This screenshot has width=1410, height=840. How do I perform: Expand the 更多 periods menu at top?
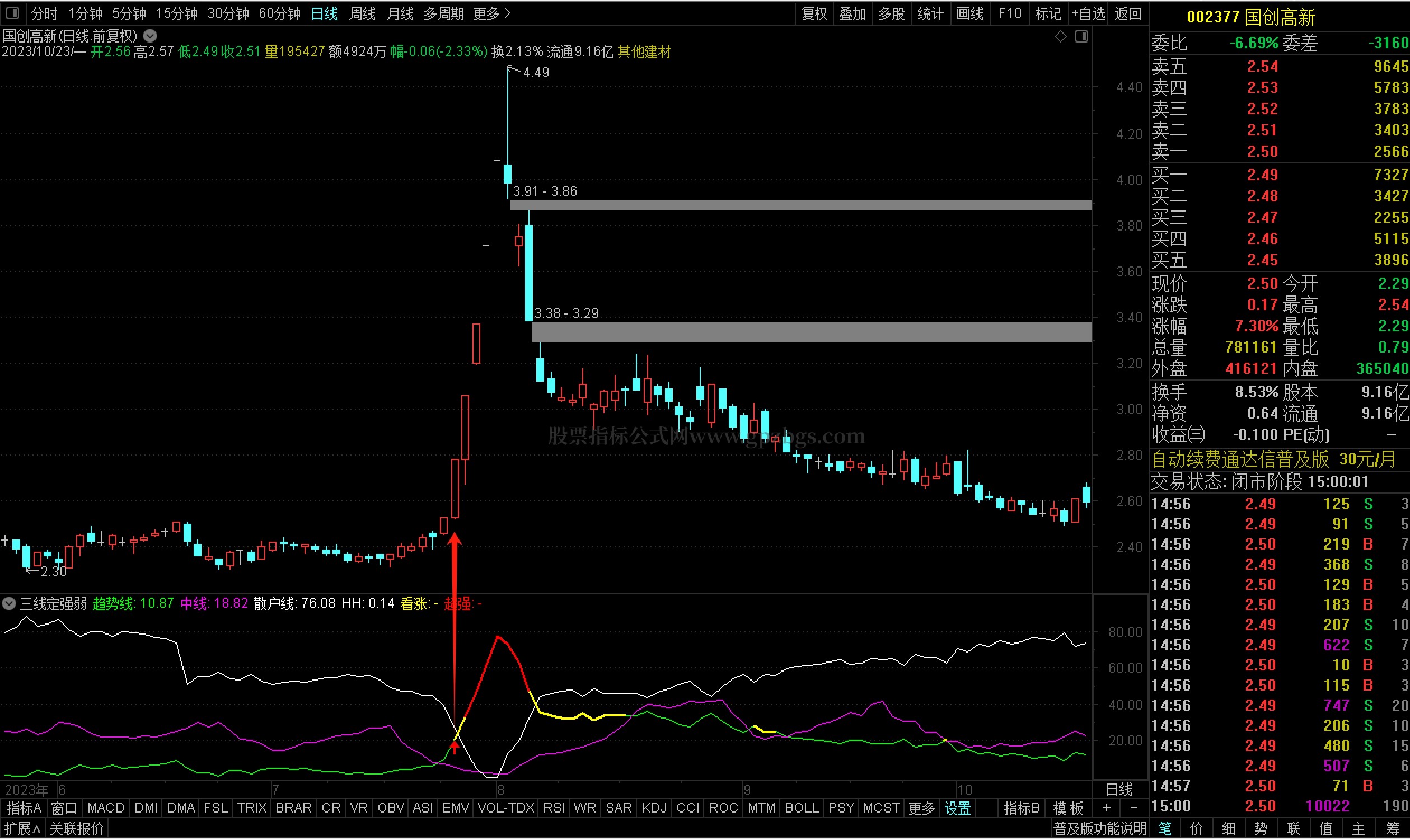click(492, 13)
